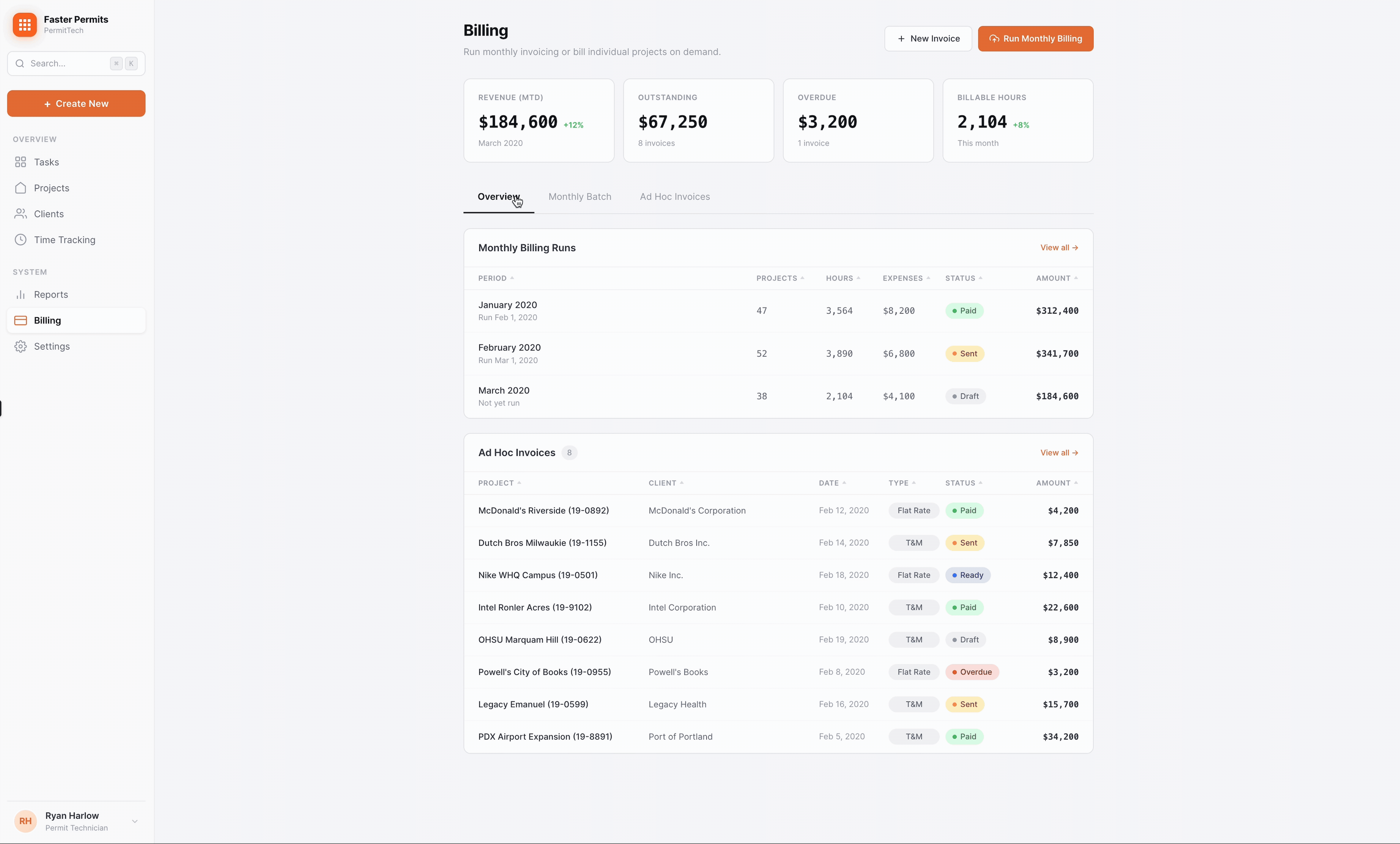View all Monthly Billing Runs
Image resolution: width=1400 pixels, height=844 pixels.
pyautogui.click(x=1059, y=247)
